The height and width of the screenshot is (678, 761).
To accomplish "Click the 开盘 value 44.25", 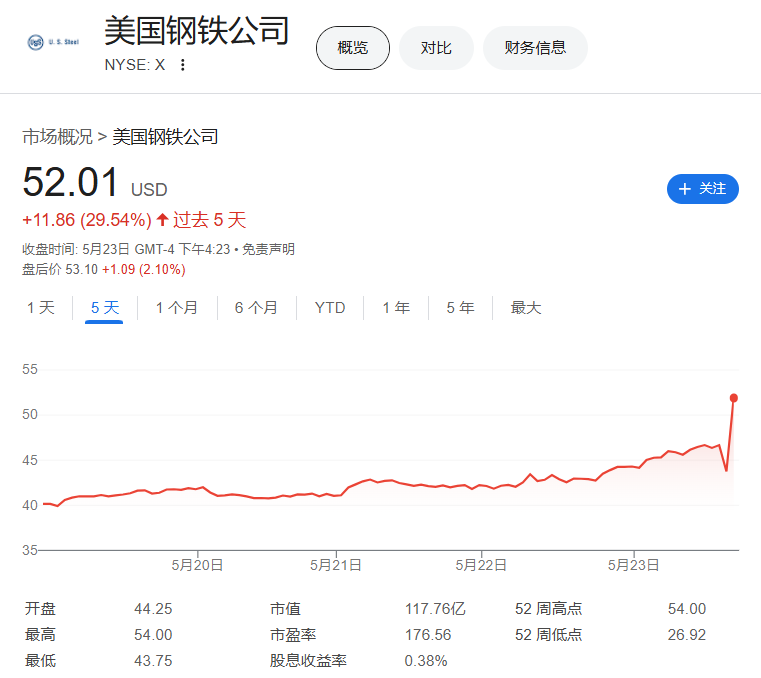I will (153, 609).
